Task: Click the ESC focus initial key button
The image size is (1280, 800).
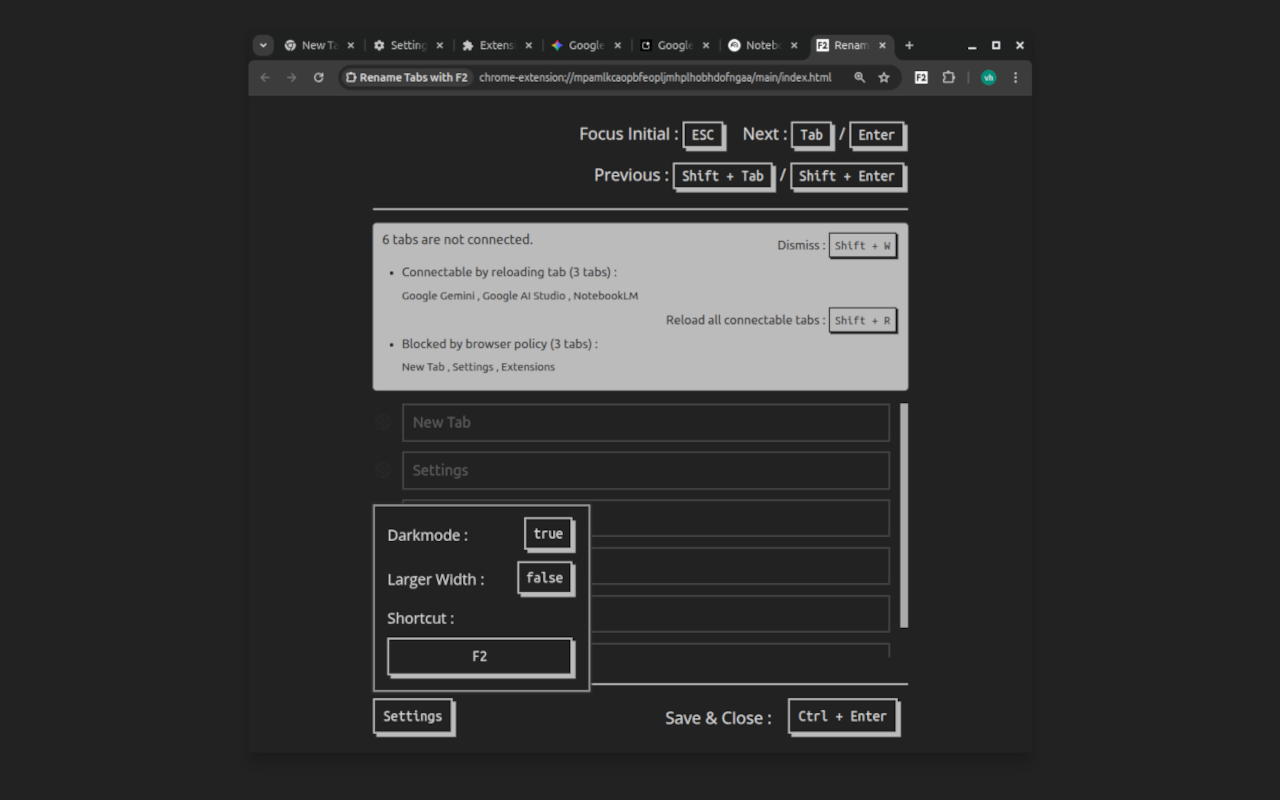Action: 703,135
